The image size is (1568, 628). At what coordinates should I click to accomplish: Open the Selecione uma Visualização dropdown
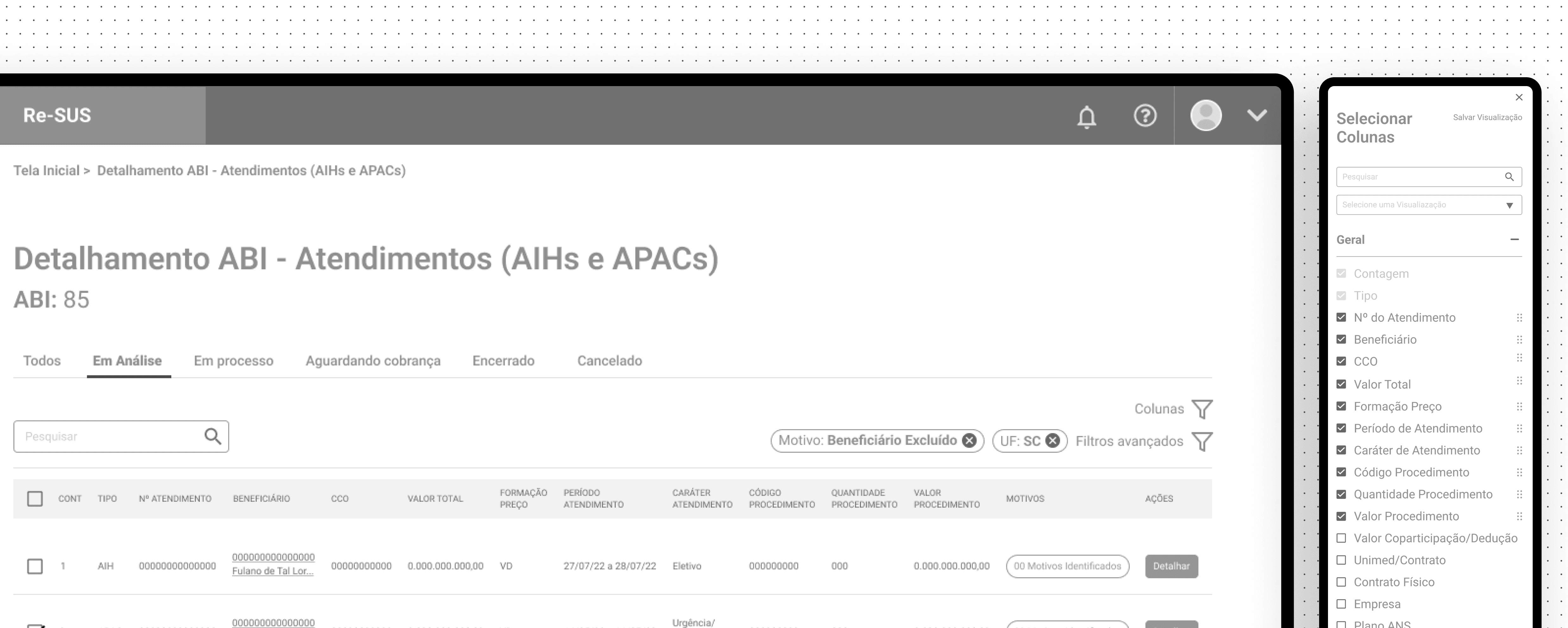[x=1429, y=205]
